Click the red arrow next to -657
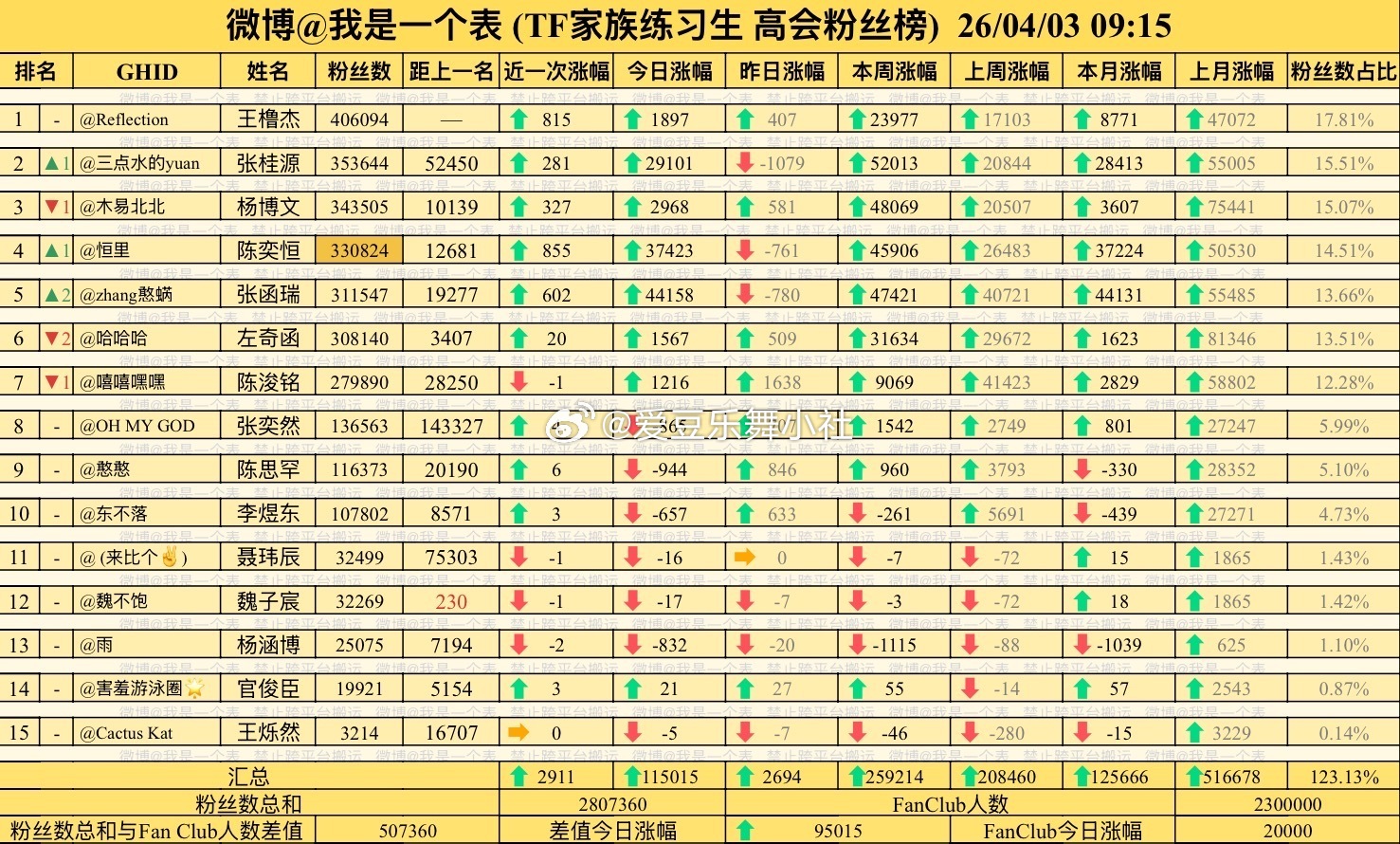Image resolution: width=1400 pixels, height=844 pixels. (x=633, y=514)
